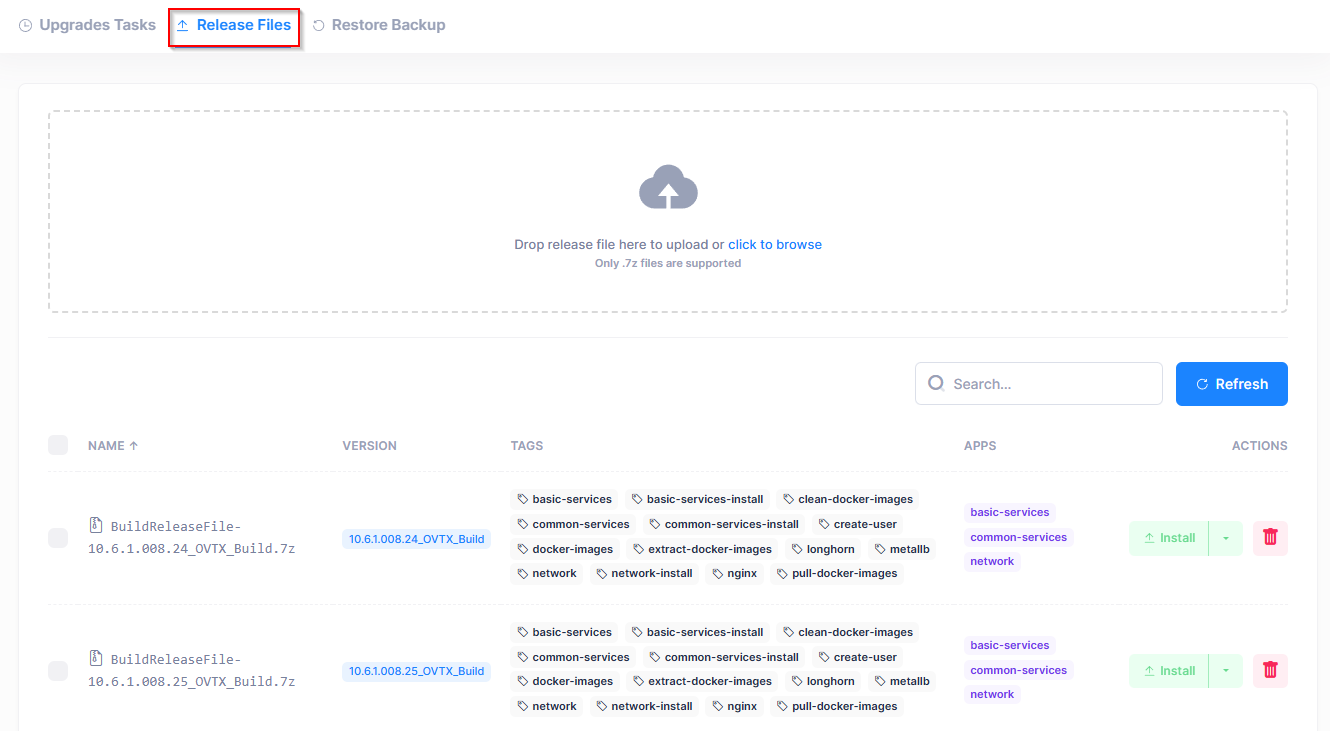Click the version badge 10.6.1.008.25_OVTX_Build
This screenshot has height=731, width=1330.
point(416,671)
